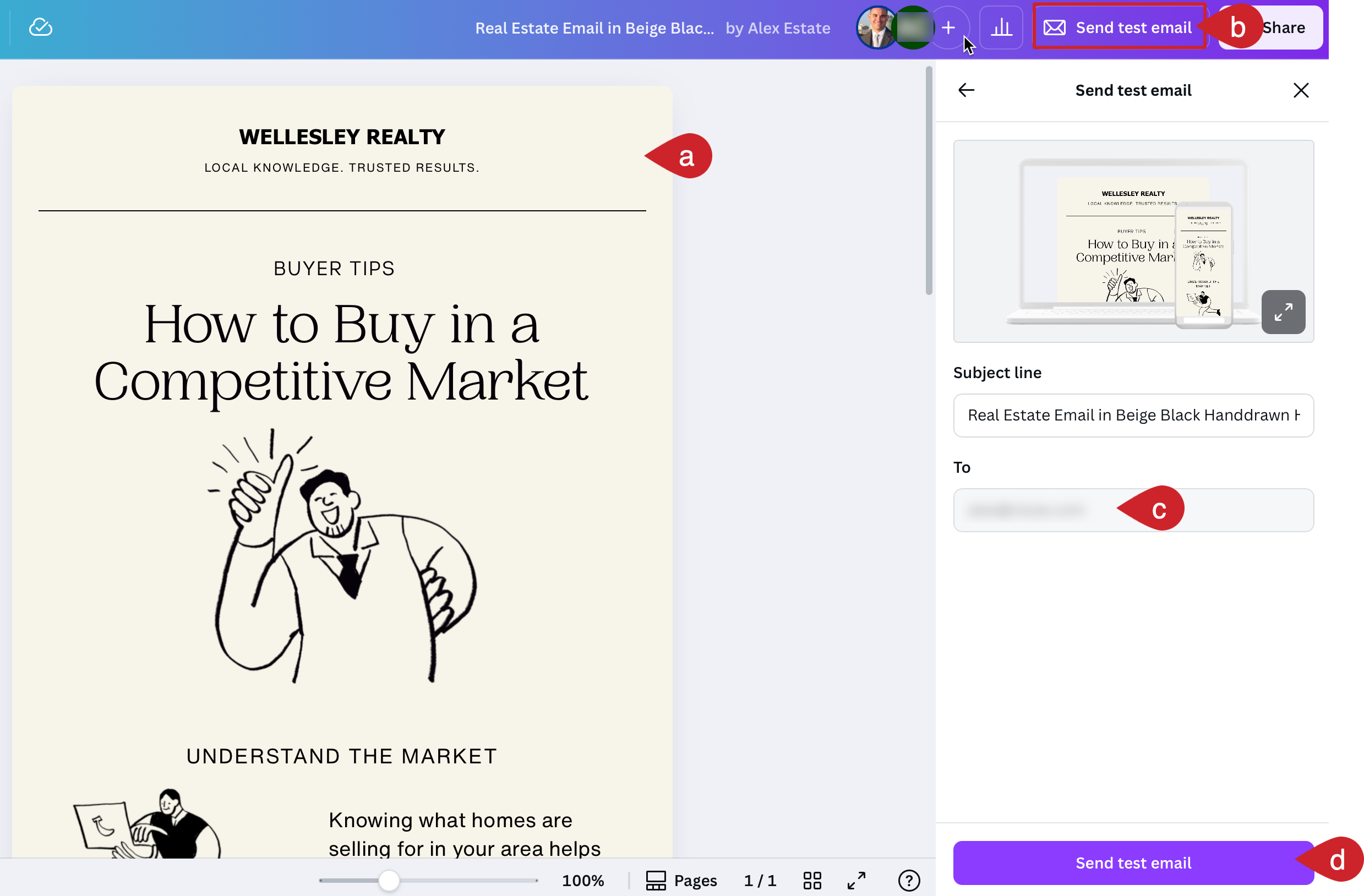
Task: Open the design Insights analytics icon
Action: (x=1001, y=27)
